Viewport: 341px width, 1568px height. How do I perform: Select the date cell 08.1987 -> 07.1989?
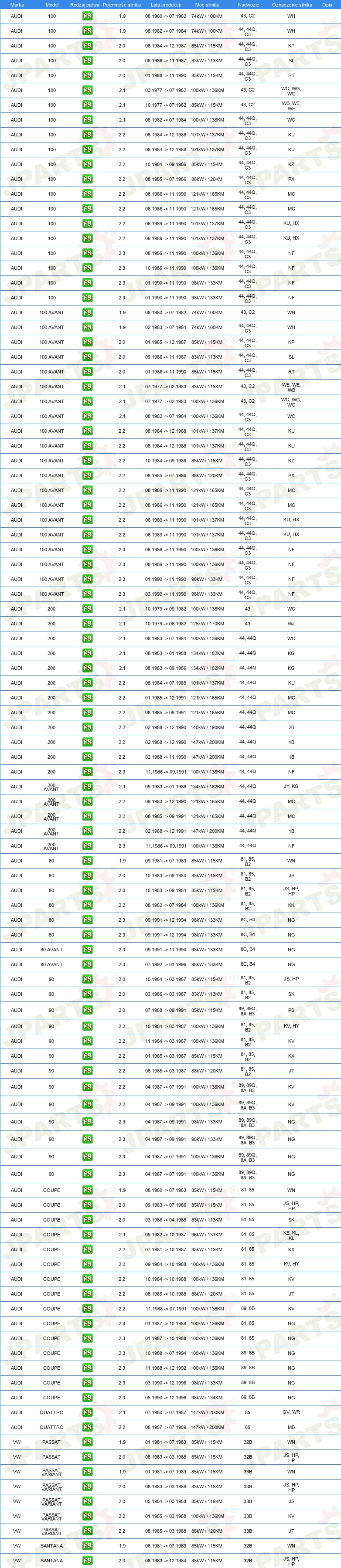coord(166,1427)
